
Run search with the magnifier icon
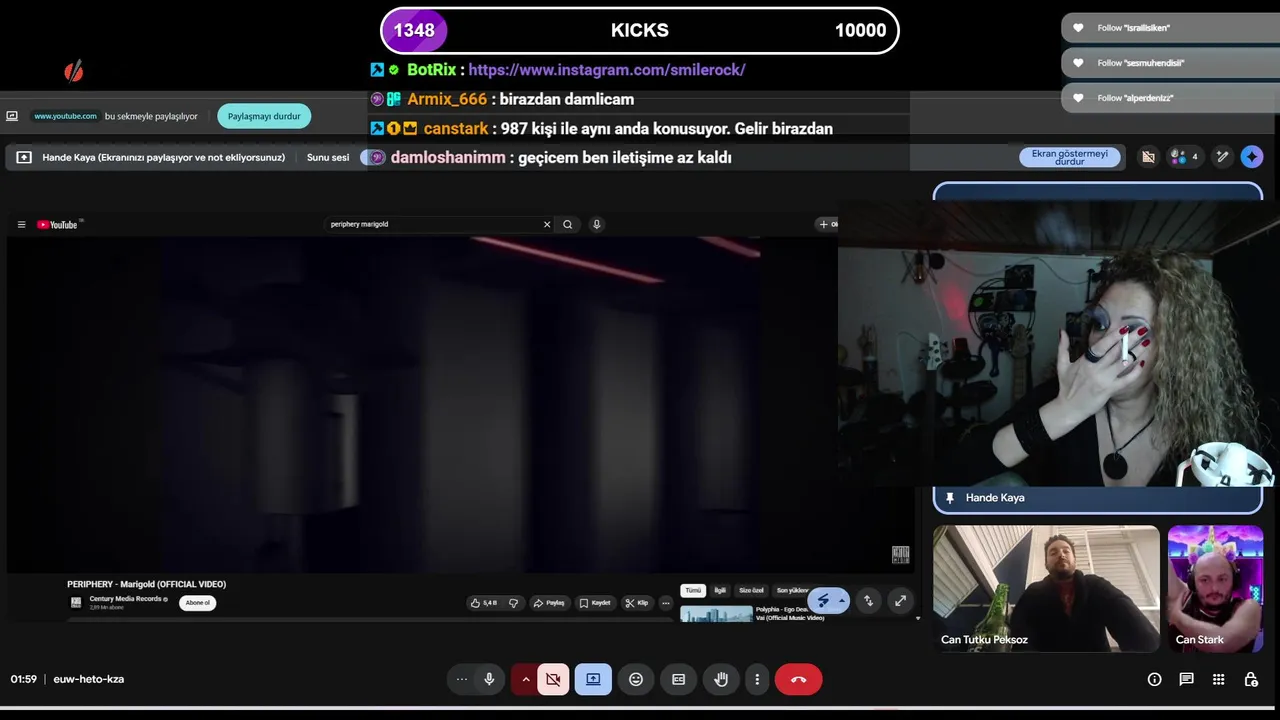pyautogui.click(x=567, y=224)
